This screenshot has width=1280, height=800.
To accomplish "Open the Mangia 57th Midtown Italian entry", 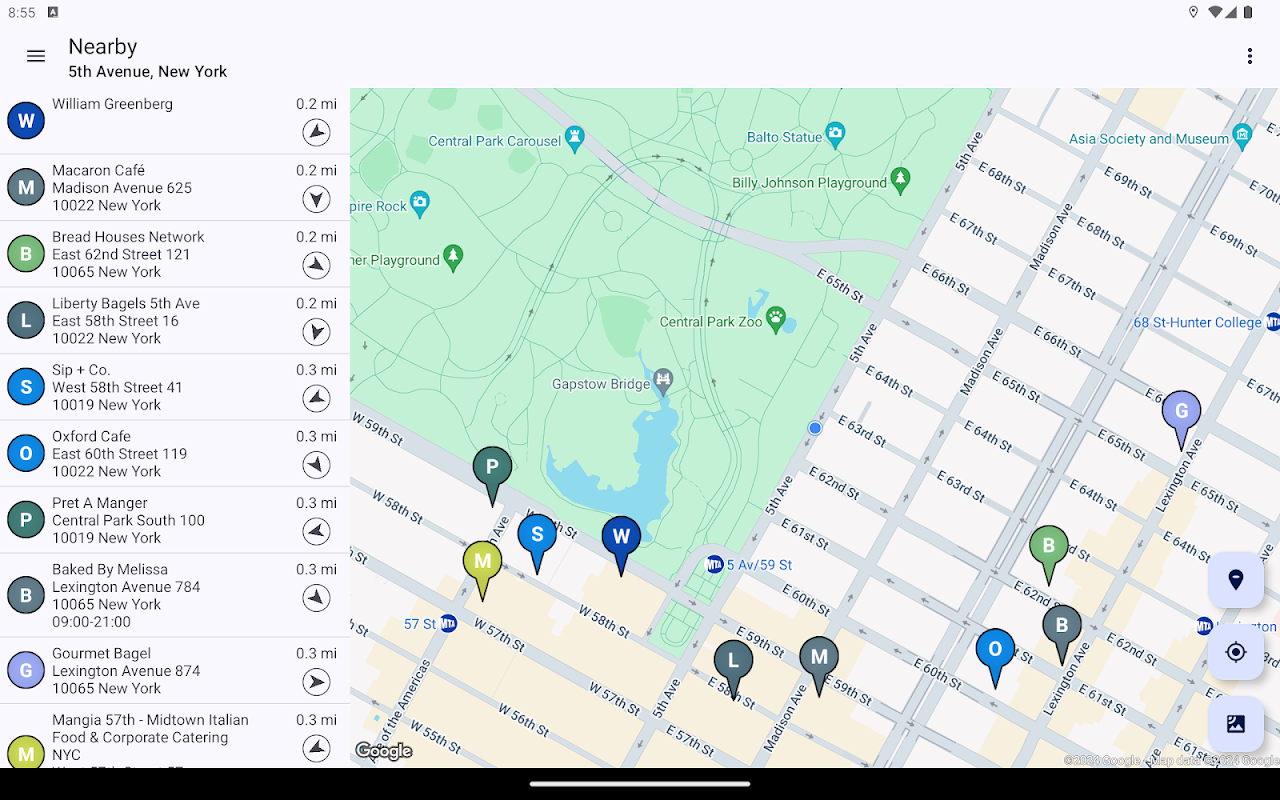I will (x=175, y=737).
